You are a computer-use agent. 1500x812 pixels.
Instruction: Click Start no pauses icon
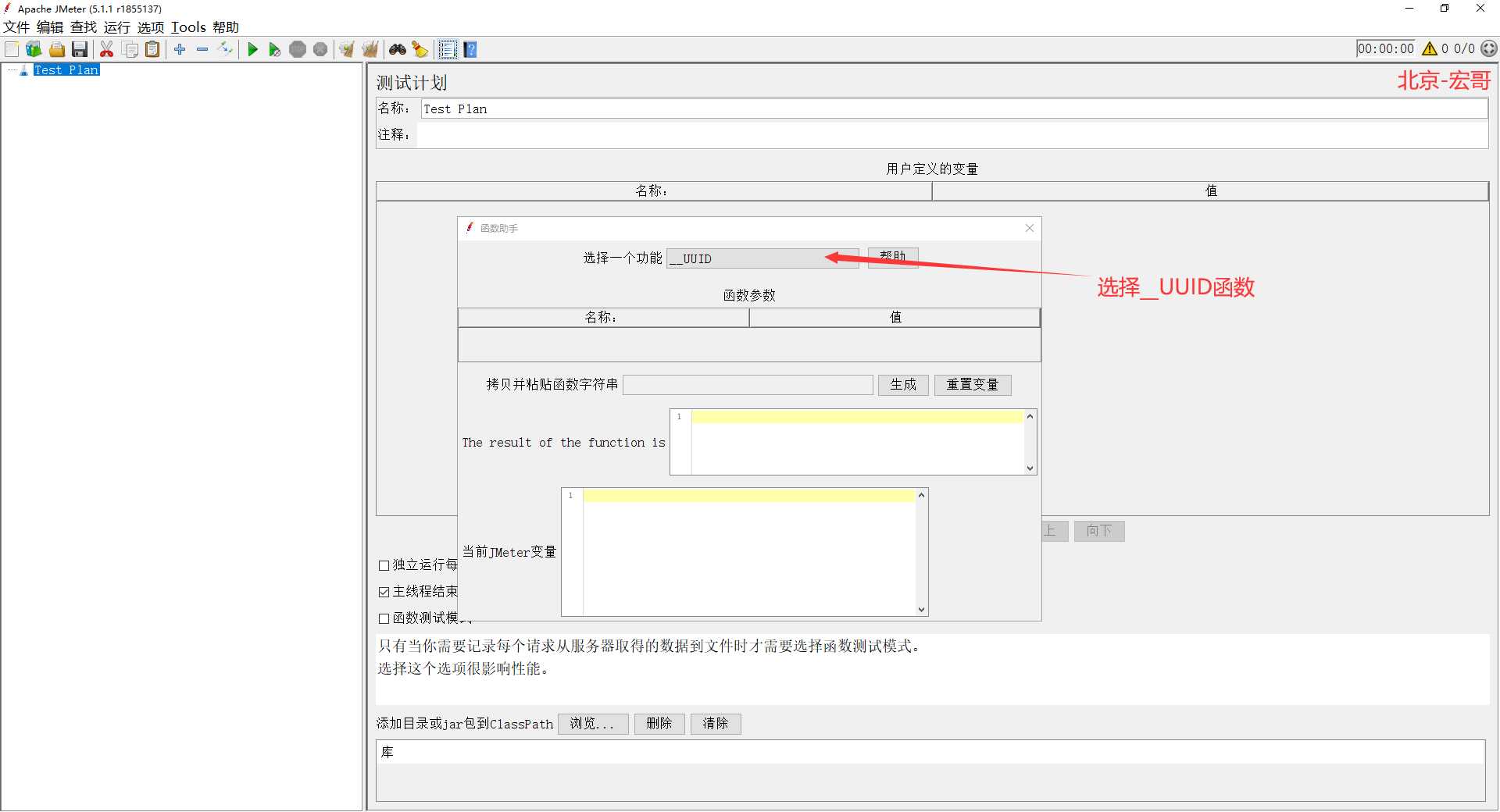click(x=274, y=49)
